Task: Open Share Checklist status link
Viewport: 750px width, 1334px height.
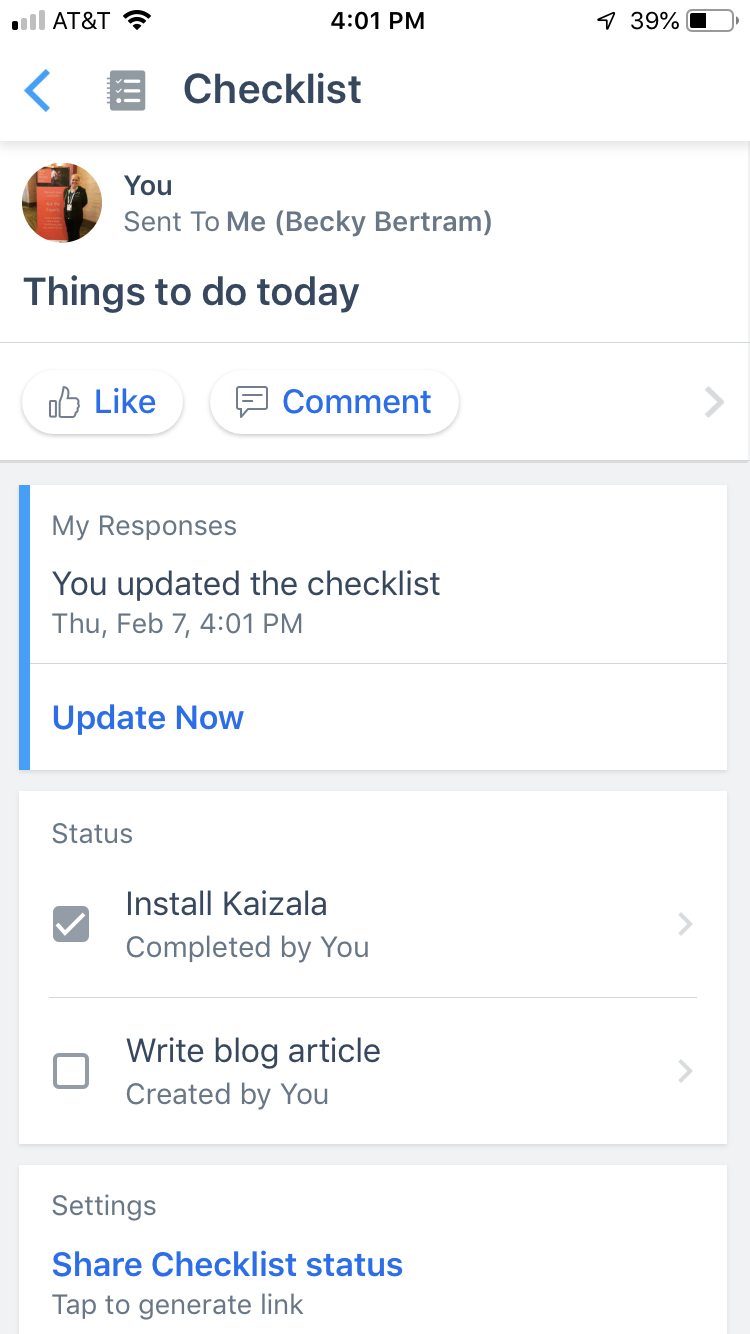Action: (x=227, y=1265)
